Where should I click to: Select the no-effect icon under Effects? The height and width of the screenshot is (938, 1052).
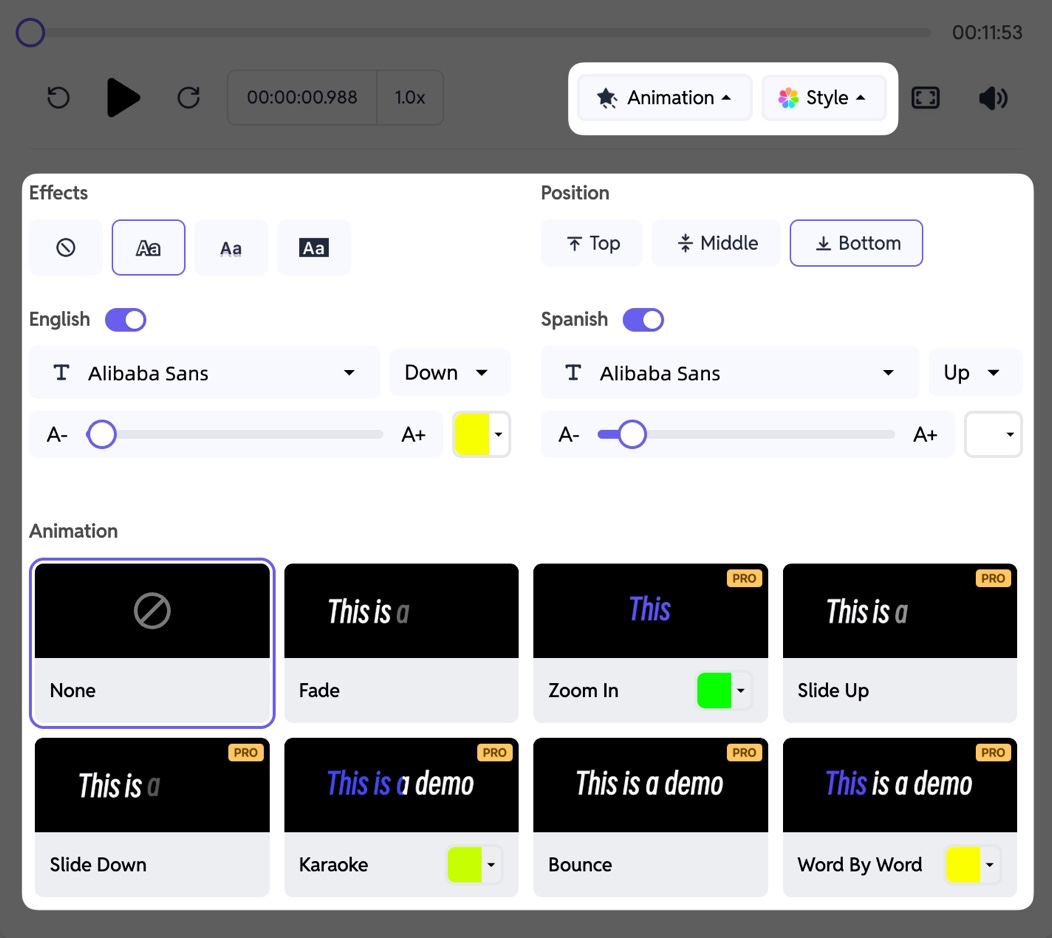tap(66, 248)
